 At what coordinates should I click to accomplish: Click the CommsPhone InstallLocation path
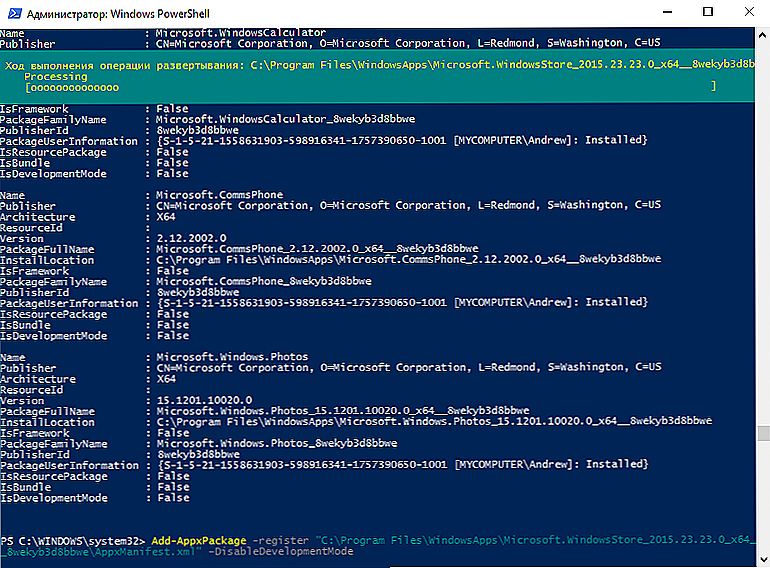(x=409, y=260)
